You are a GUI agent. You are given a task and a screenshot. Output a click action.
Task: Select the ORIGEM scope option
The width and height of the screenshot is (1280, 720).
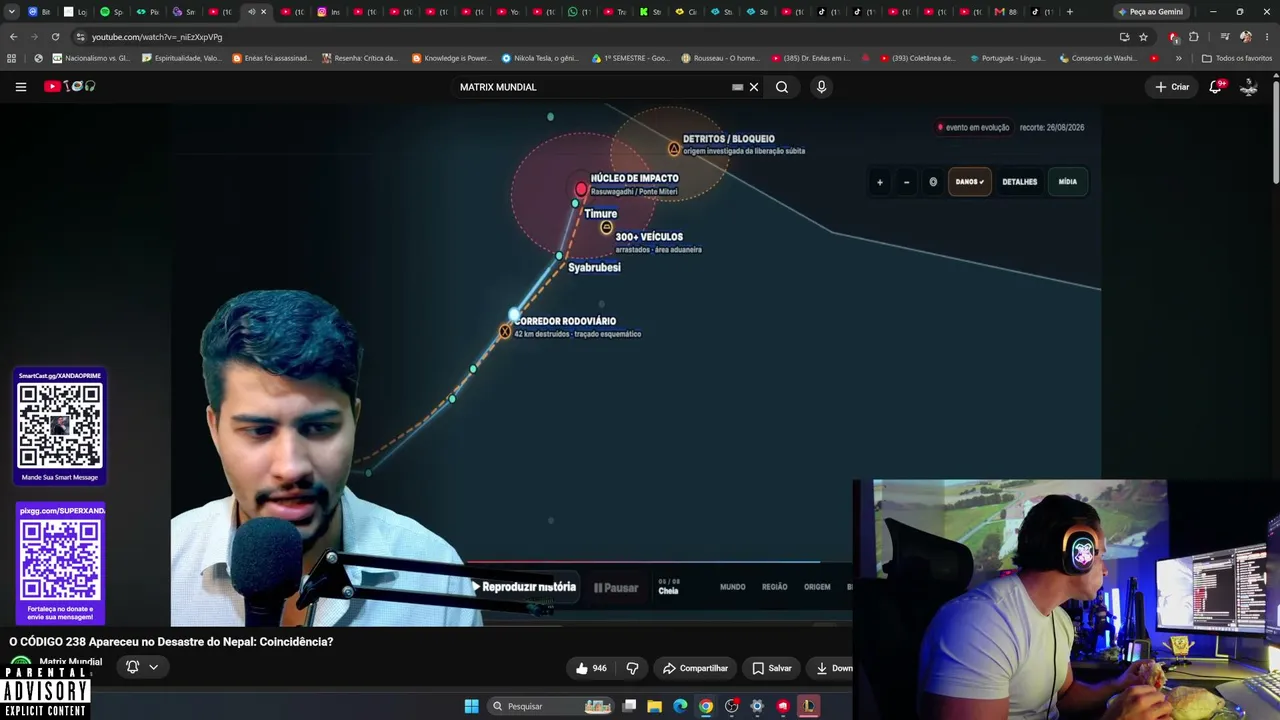point(817,587)
